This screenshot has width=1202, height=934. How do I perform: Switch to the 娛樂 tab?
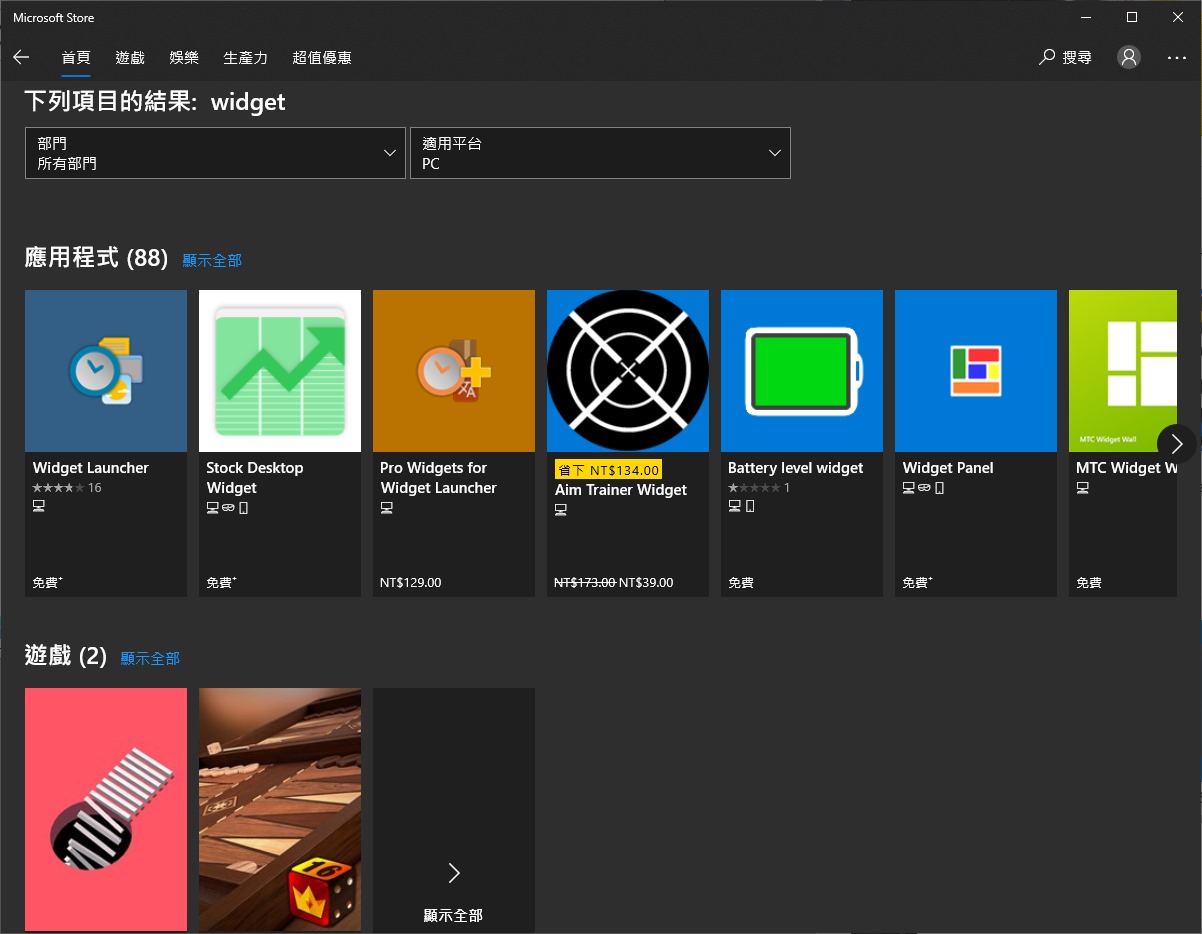coord(184,57)
